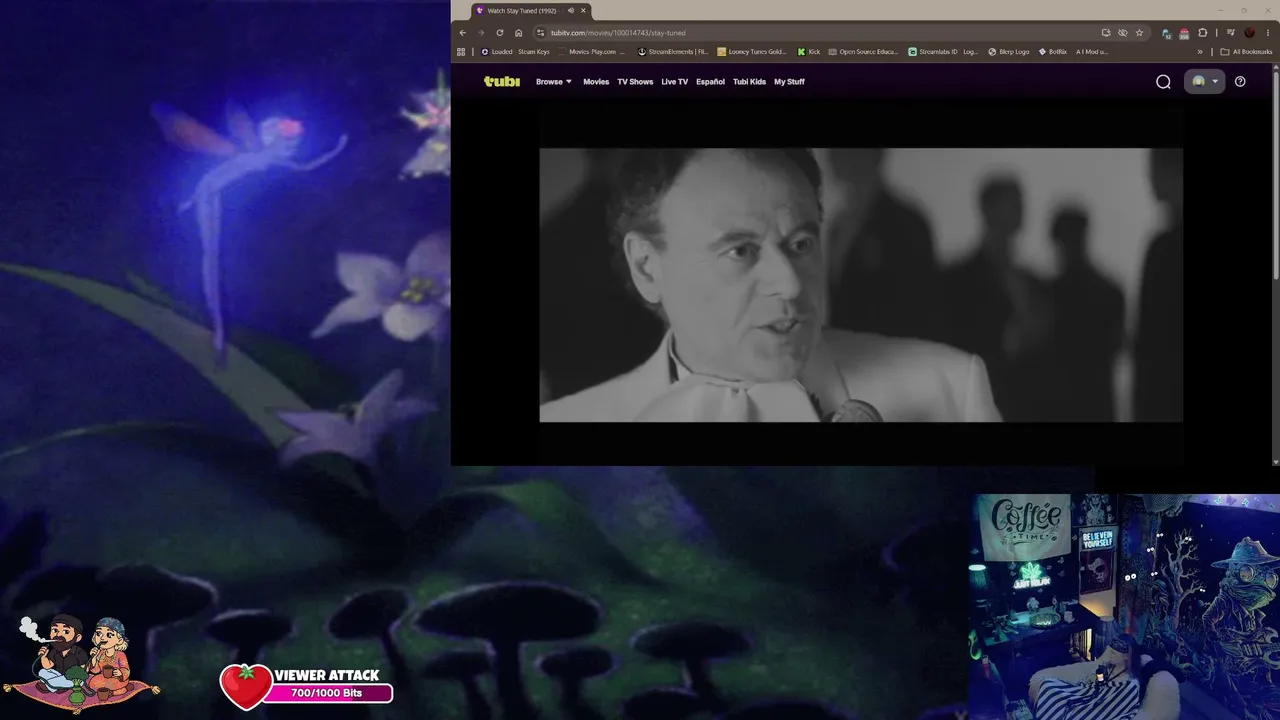Screen dimensions: 1280x720
Task: Click the Viewer Attack 700/1000 Bits bar
Action: [327, 693]
